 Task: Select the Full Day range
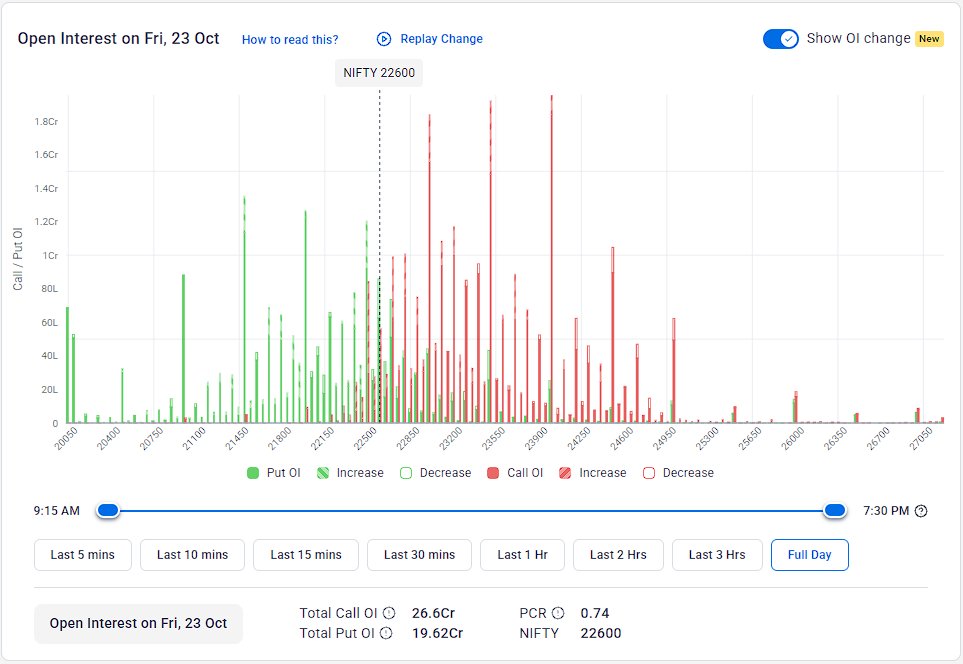coord(809,555)
